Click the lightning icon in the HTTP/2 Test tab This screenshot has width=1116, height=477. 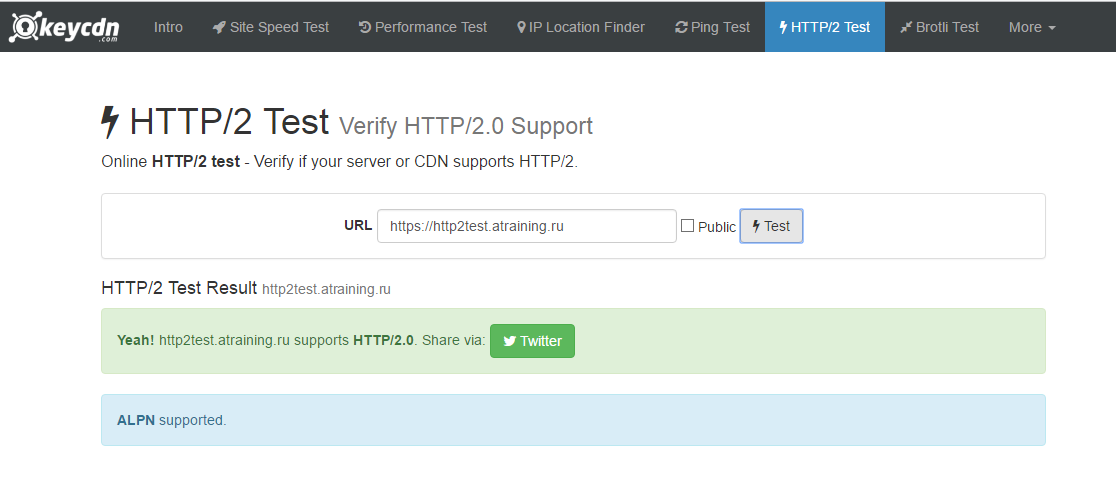[784, 28]
